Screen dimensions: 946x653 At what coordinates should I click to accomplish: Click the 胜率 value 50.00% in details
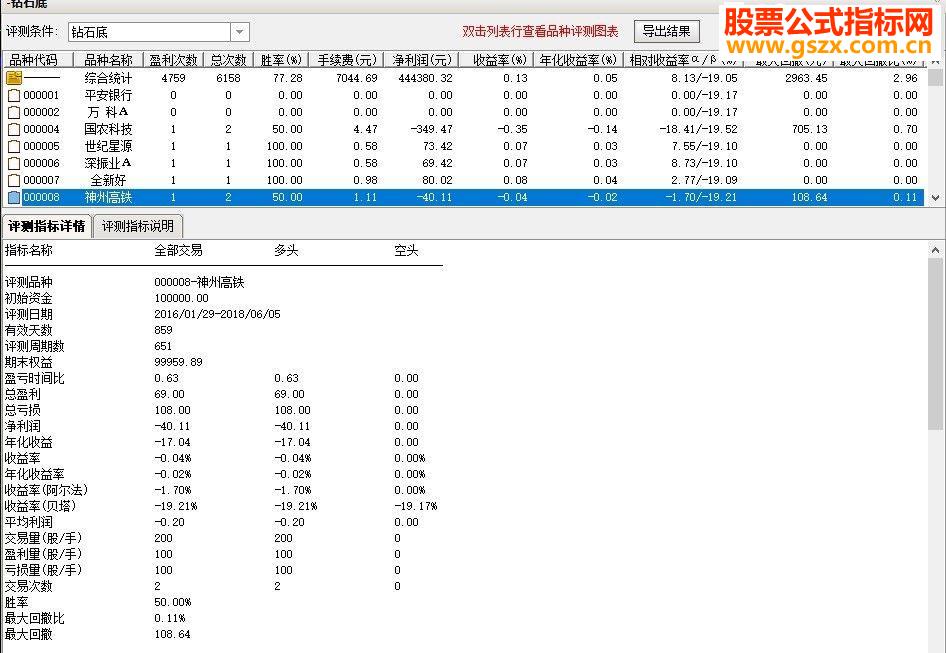point(173,602)
